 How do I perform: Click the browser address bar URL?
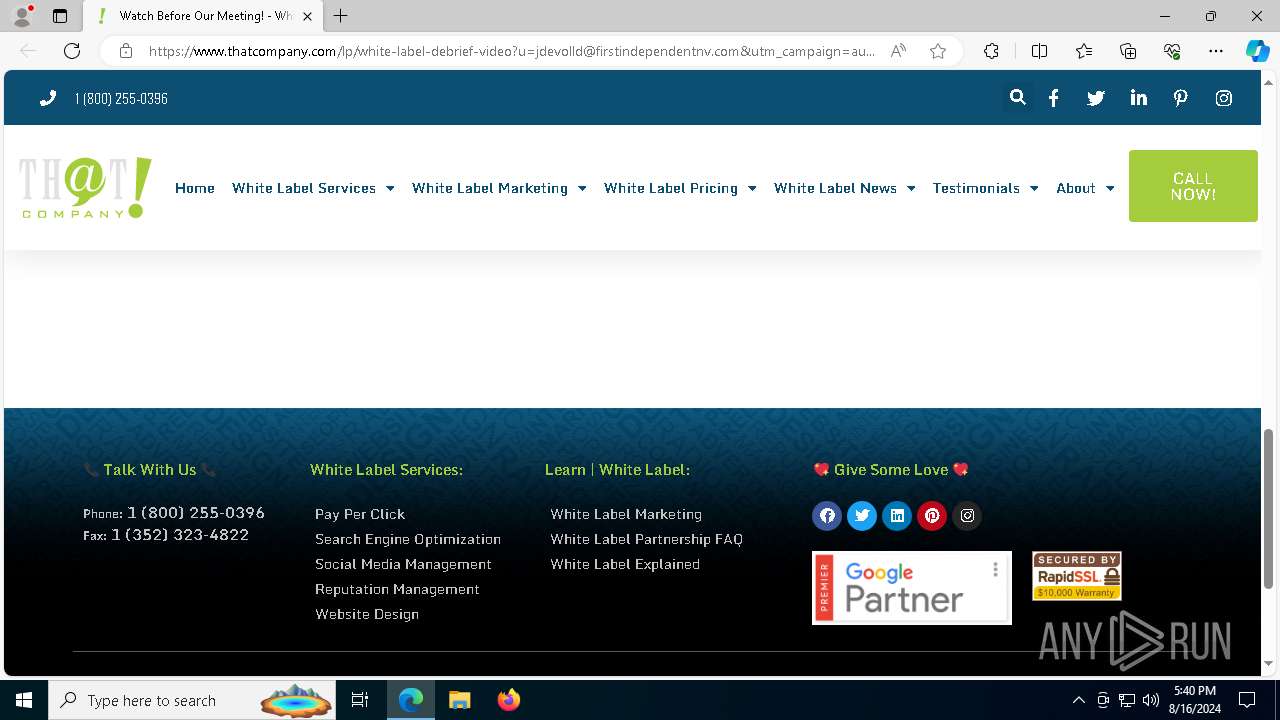coord(511,51)
